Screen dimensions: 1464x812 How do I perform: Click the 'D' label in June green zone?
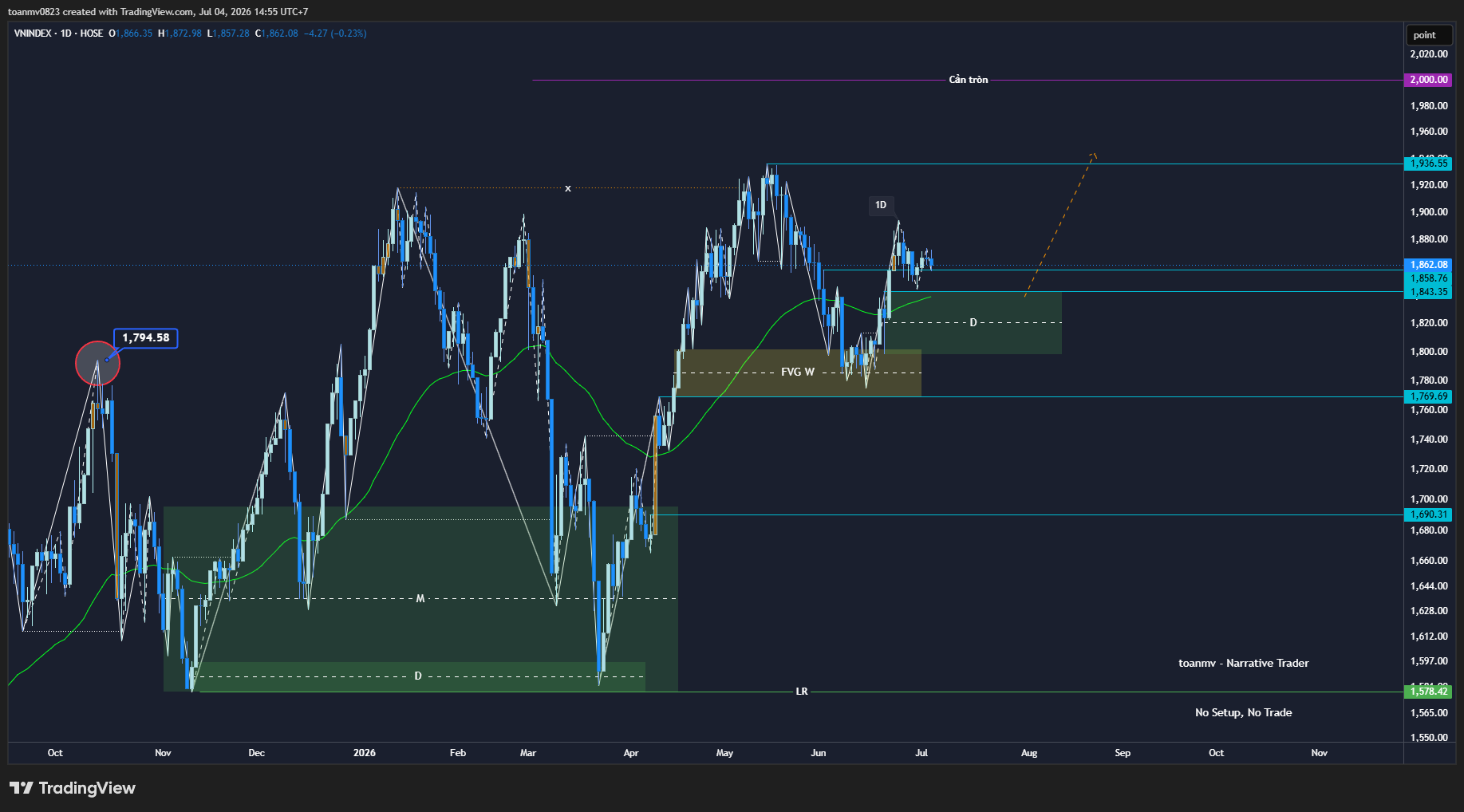973,323
